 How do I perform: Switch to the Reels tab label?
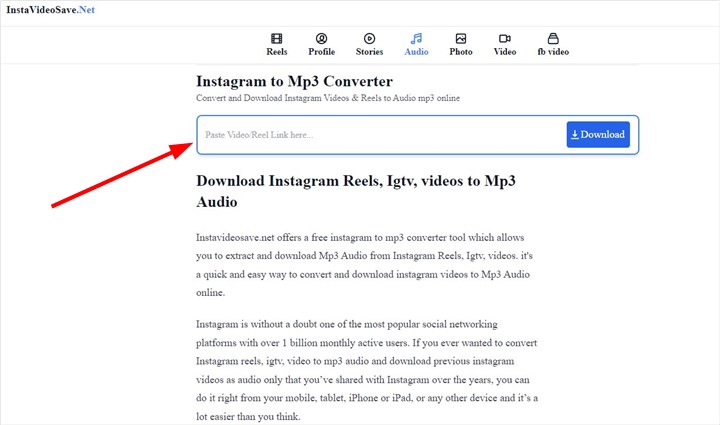click(x=276, y=52)
